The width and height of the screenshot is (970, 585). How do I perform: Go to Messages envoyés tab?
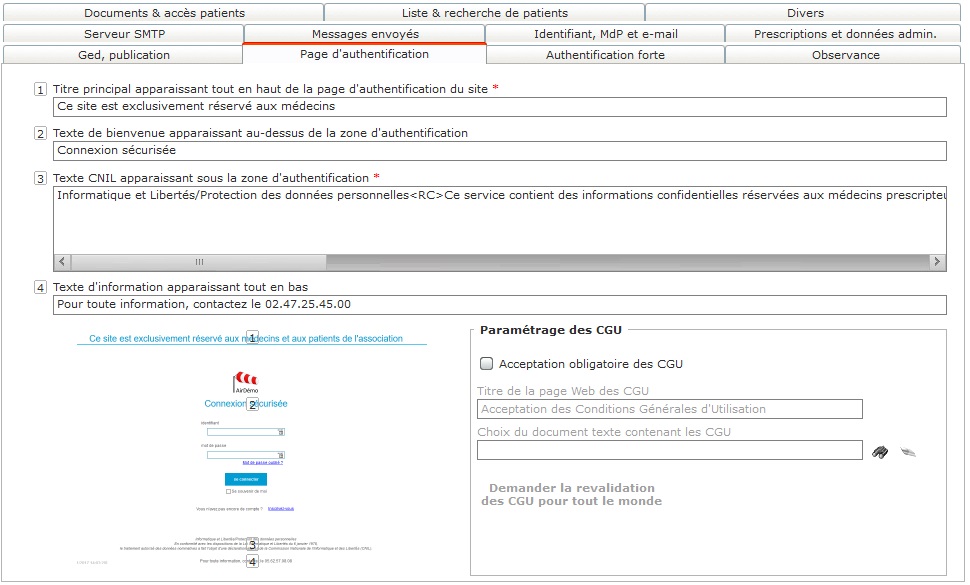coord(365,34)
